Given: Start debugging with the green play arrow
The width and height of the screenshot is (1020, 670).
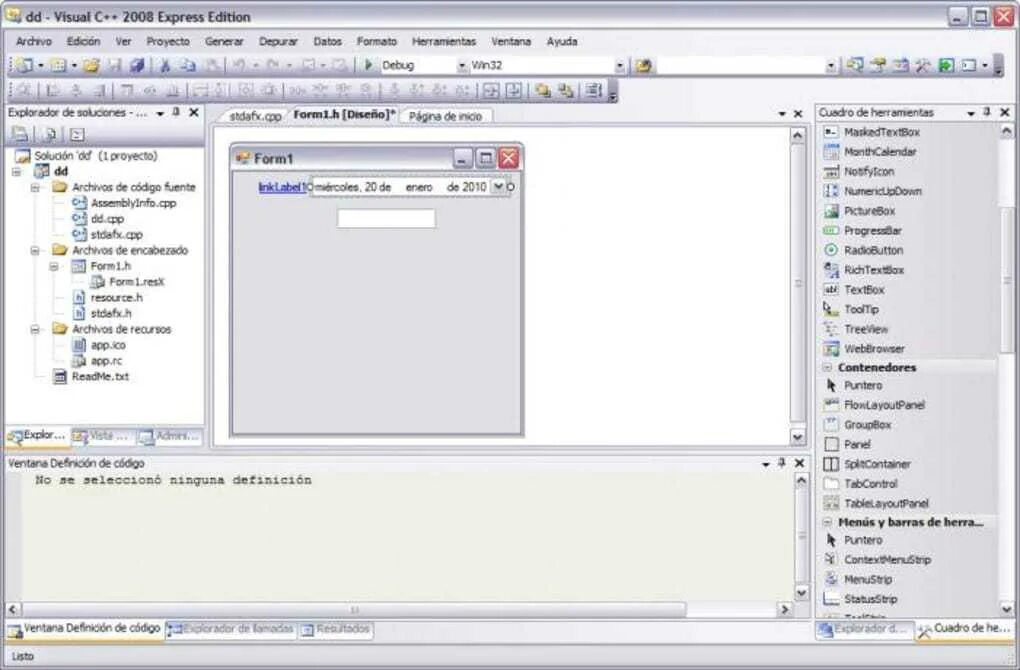Looking at the screenshot, I should pyautogui.click(x=368, y=65).
